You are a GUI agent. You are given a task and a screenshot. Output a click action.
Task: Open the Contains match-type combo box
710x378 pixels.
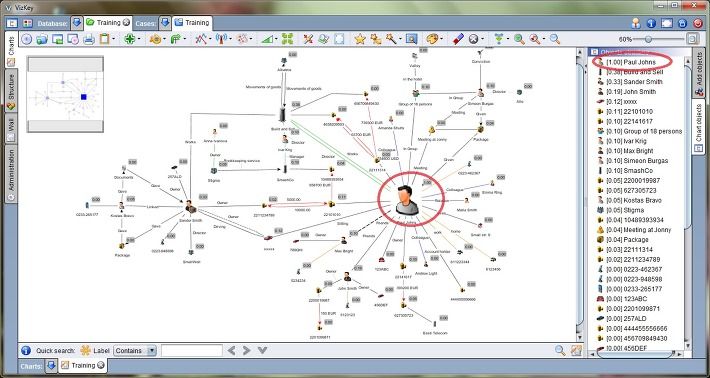[x=135, y=350]
